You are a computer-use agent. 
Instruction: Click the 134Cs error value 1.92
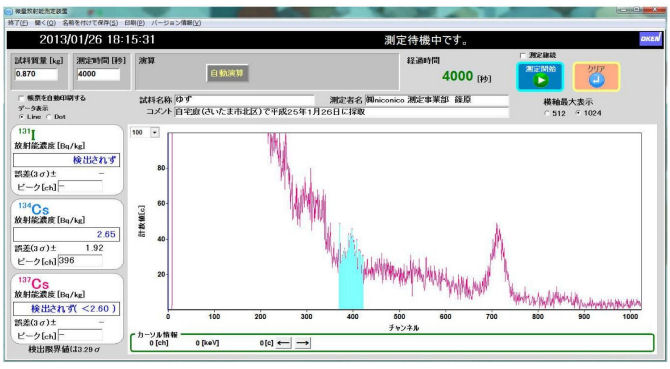pos(94,248)
